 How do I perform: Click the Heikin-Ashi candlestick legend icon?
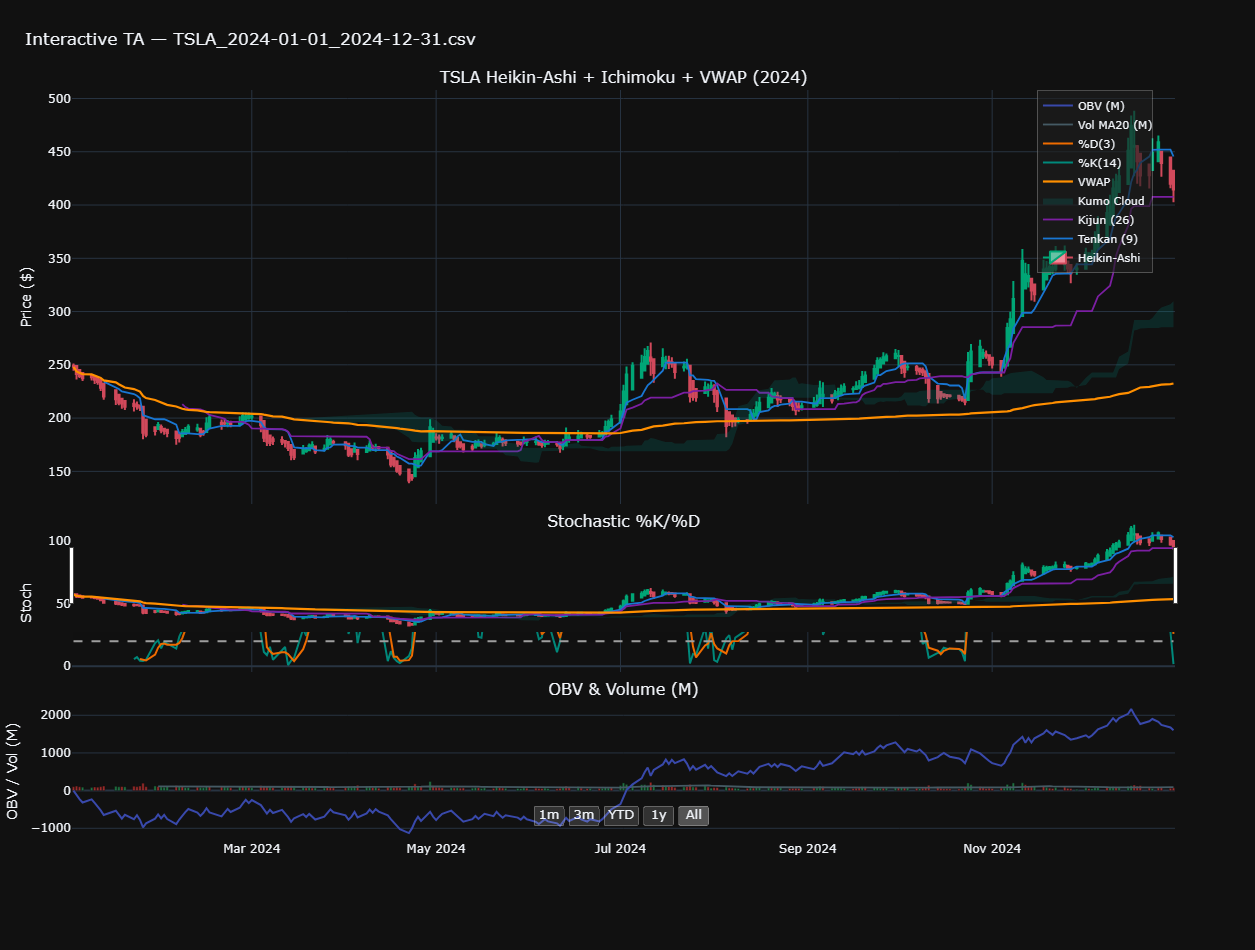1058,258
